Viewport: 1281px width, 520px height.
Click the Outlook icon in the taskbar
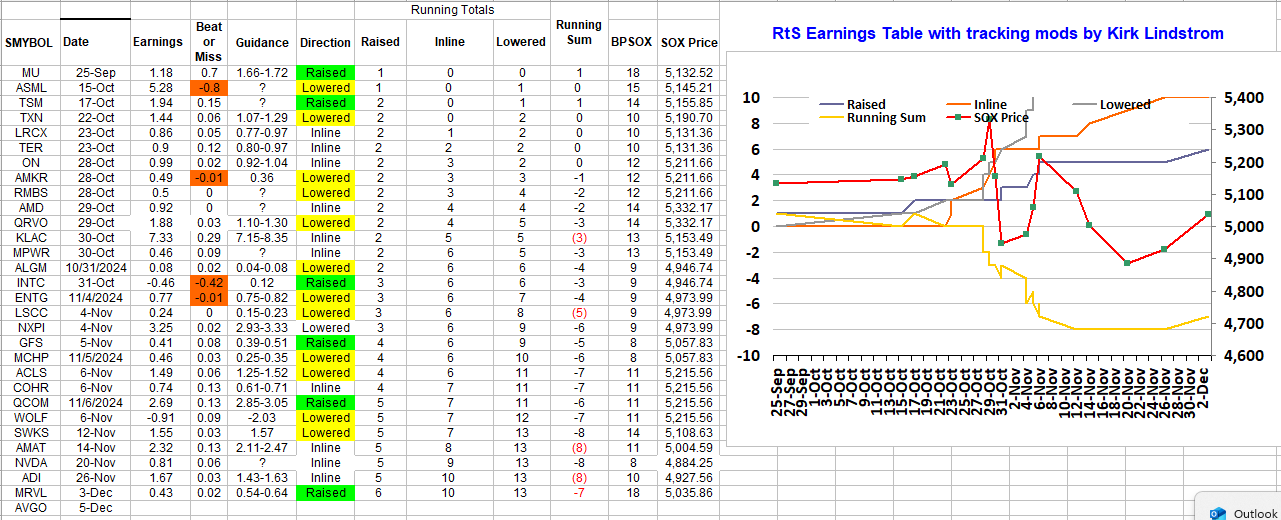[1218, 513]
